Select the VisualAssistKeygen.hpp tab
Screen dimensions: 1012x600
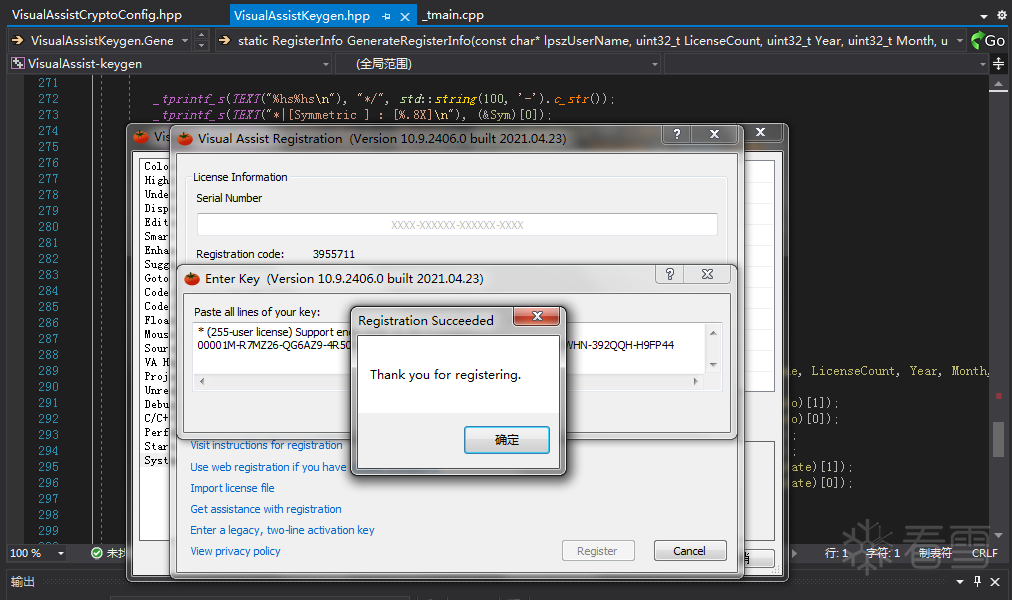click(x=301, y=15)
